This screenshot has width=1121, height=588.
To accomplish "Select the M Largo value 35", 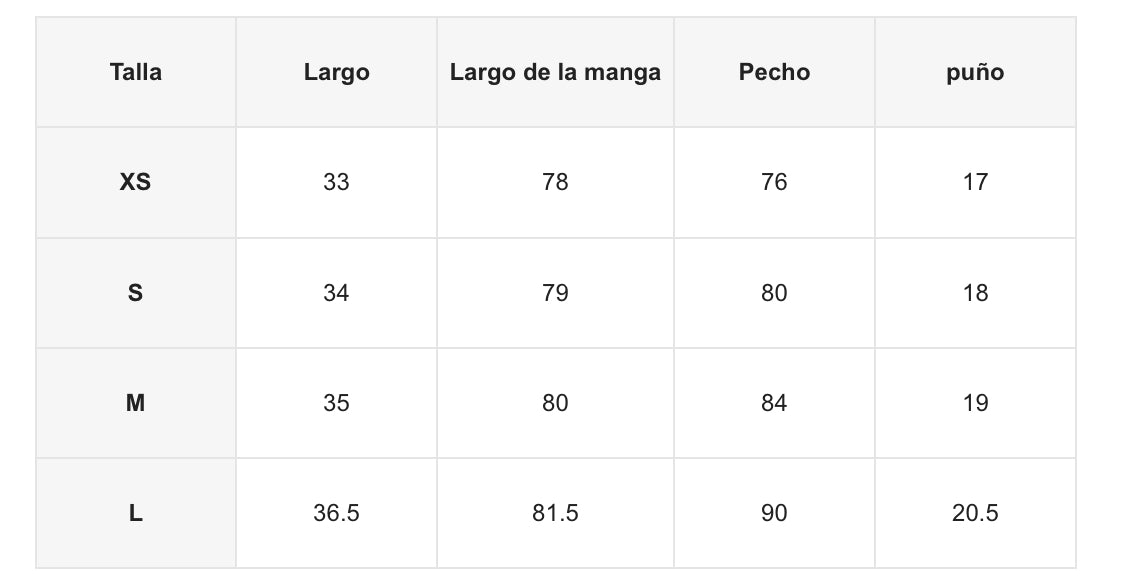I will tap(336, 403).
